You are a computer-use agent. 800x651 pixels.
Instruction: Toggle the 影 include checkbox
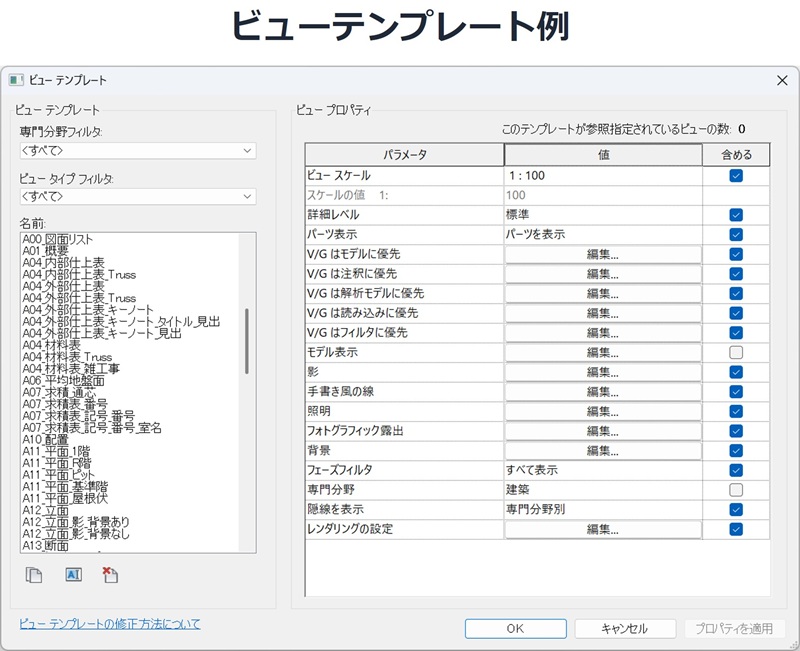(x=736, y=372)
